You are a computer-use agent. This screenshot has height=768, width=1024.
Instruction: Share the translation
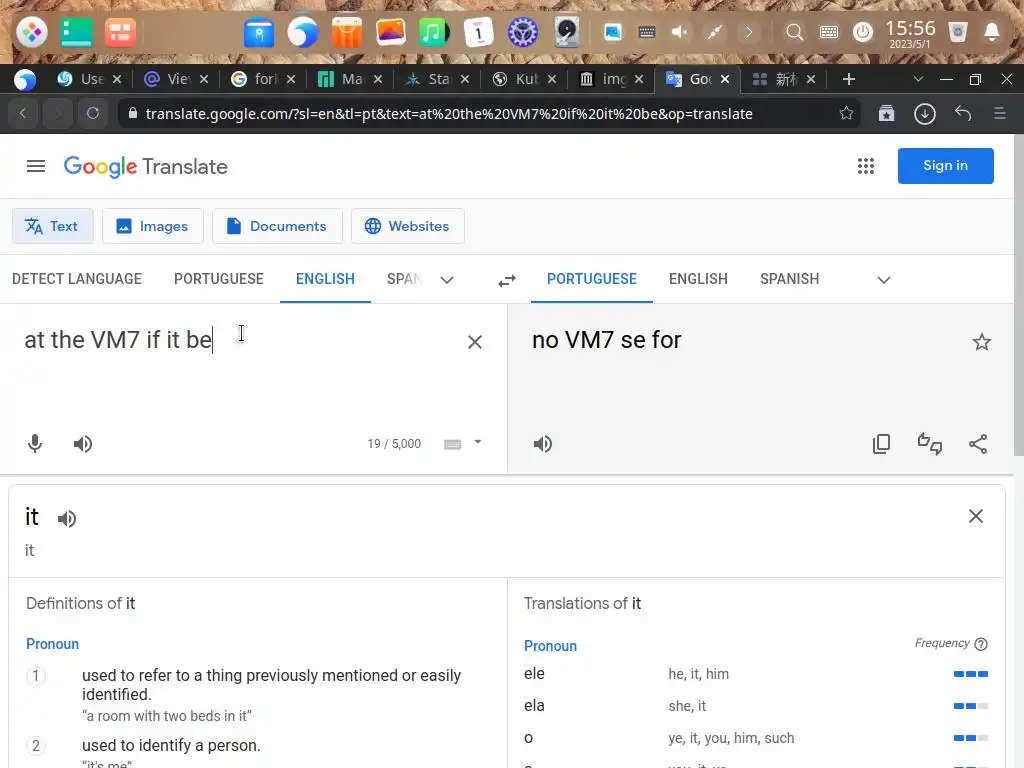tap(978, 444)
